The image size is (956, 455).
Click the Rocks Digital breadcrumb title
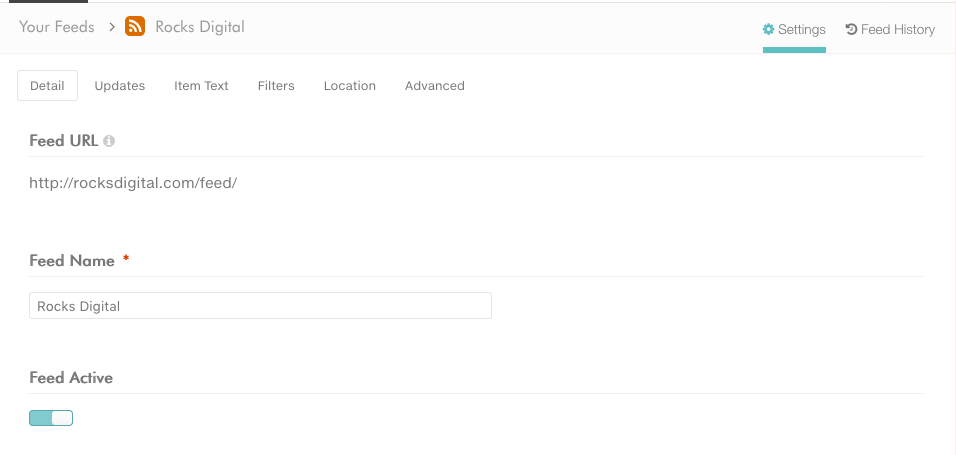(200, 27)
